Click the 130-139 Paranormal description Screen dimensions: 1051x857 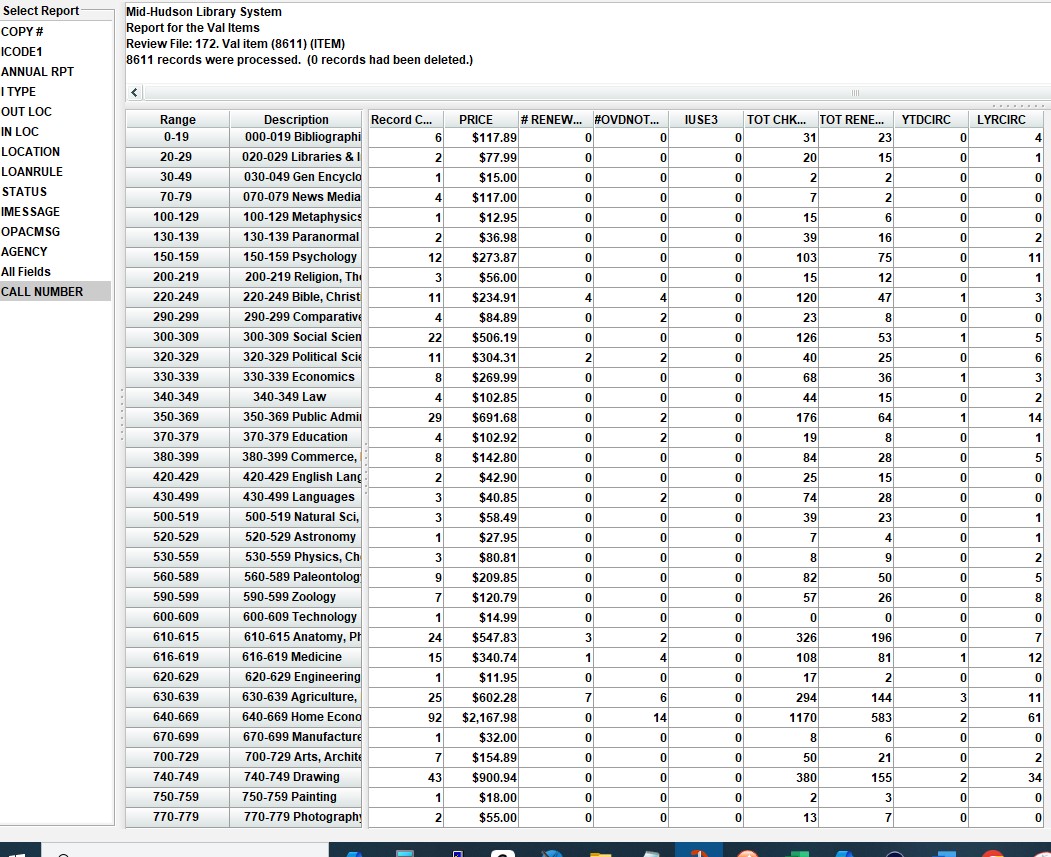tap(296, 237)
